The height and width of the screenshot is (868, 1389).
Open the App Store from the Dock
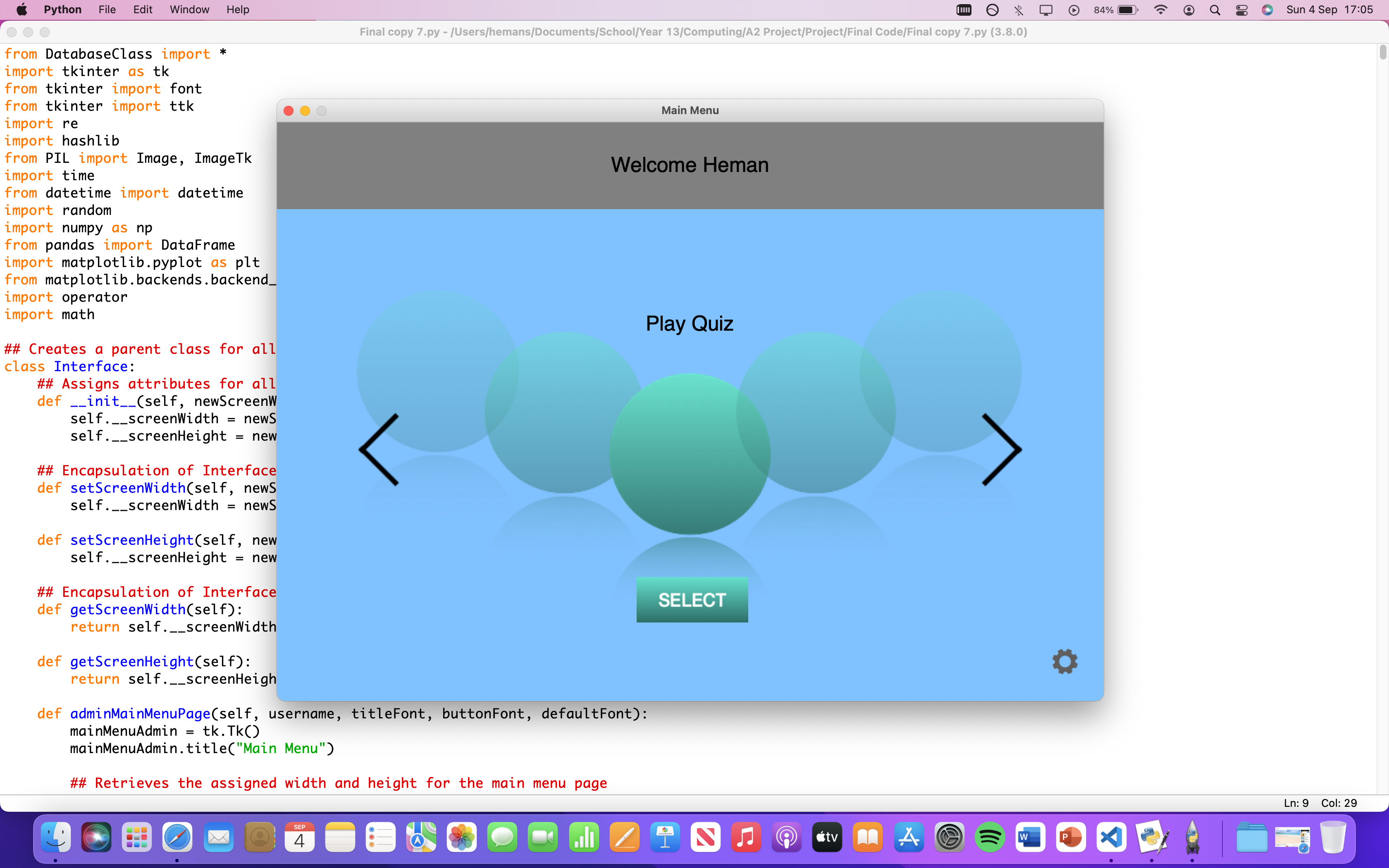(x=909, y=837)
